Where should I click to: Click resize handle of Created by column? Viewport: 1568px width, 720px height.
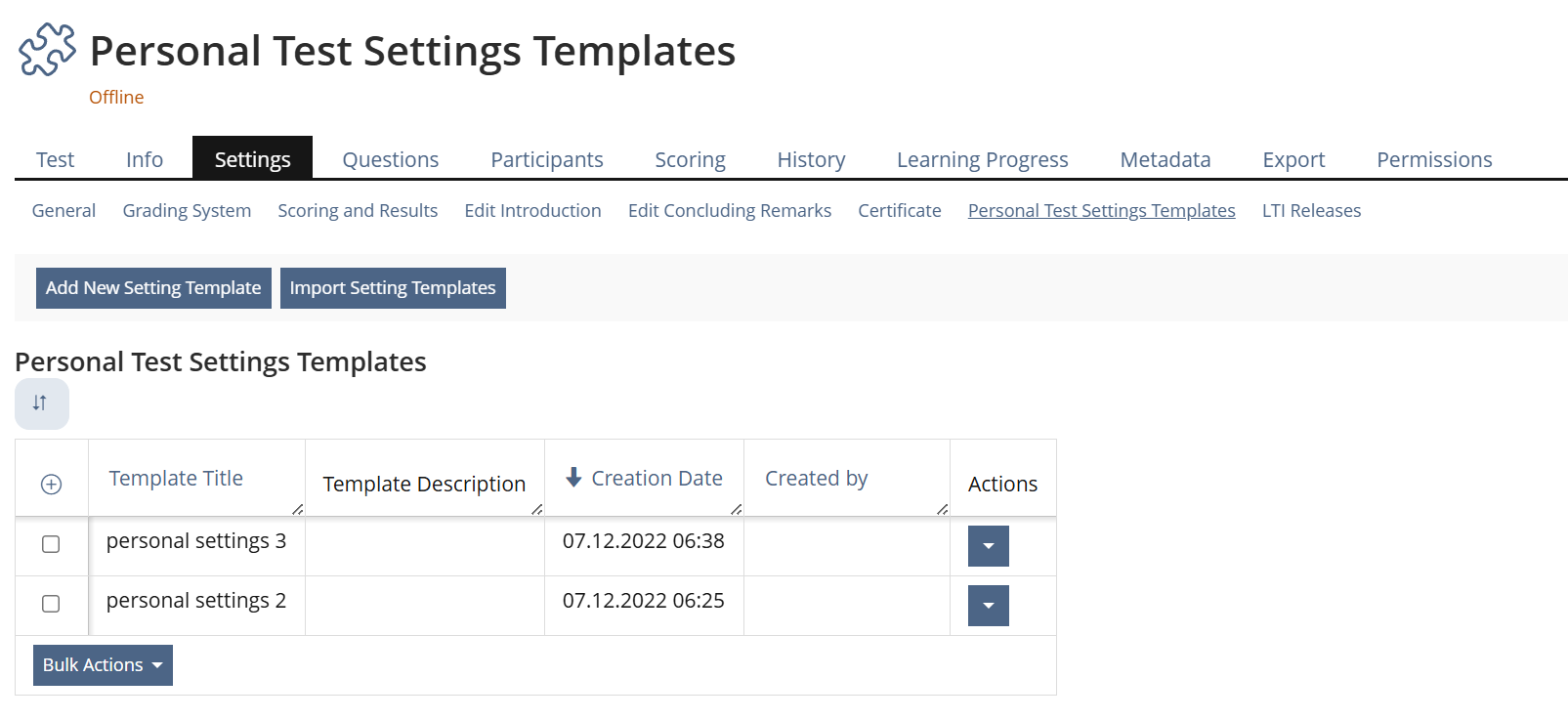pos(942,509)
